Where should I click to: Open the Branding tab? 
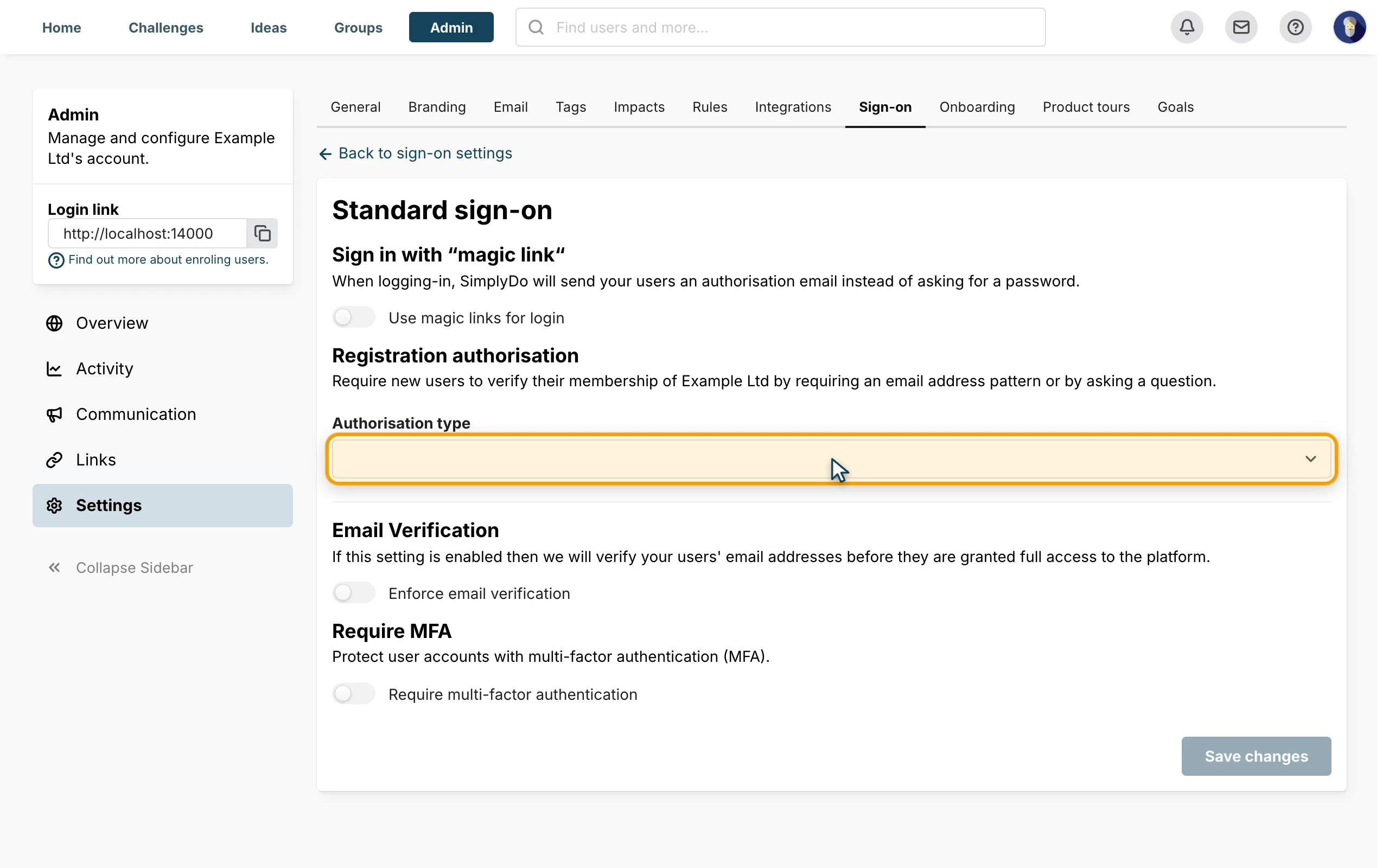coord(437,107)
